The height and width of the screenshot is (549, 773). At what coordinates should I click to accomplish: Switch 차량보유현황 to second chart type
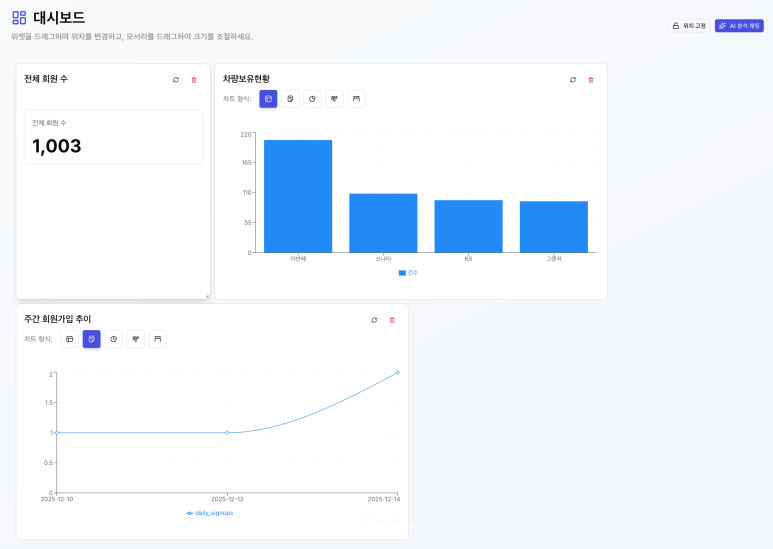click(290, 99)
